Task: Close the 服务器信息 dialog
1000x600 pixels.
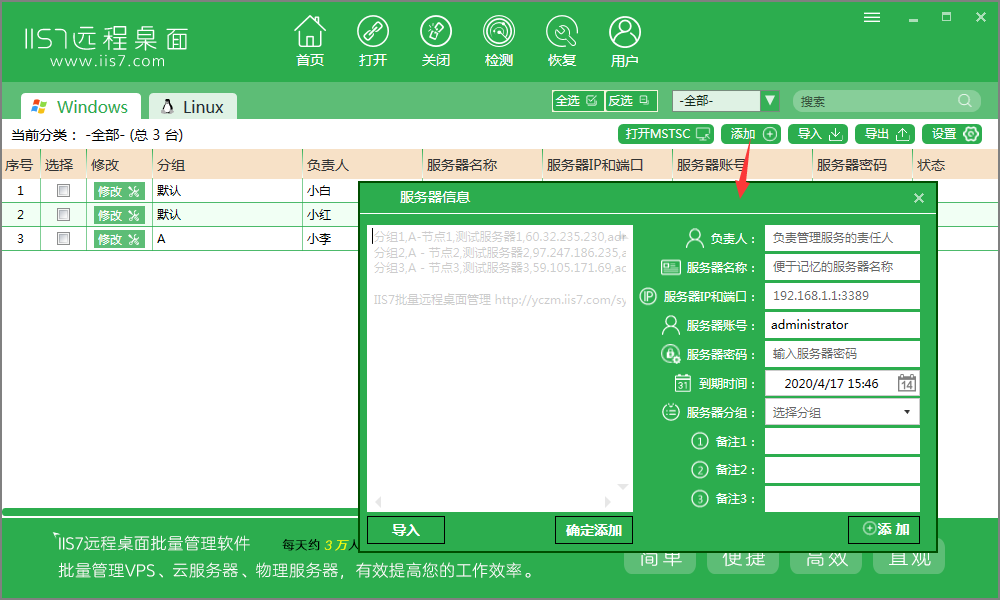Action: [x=918, y=198]
